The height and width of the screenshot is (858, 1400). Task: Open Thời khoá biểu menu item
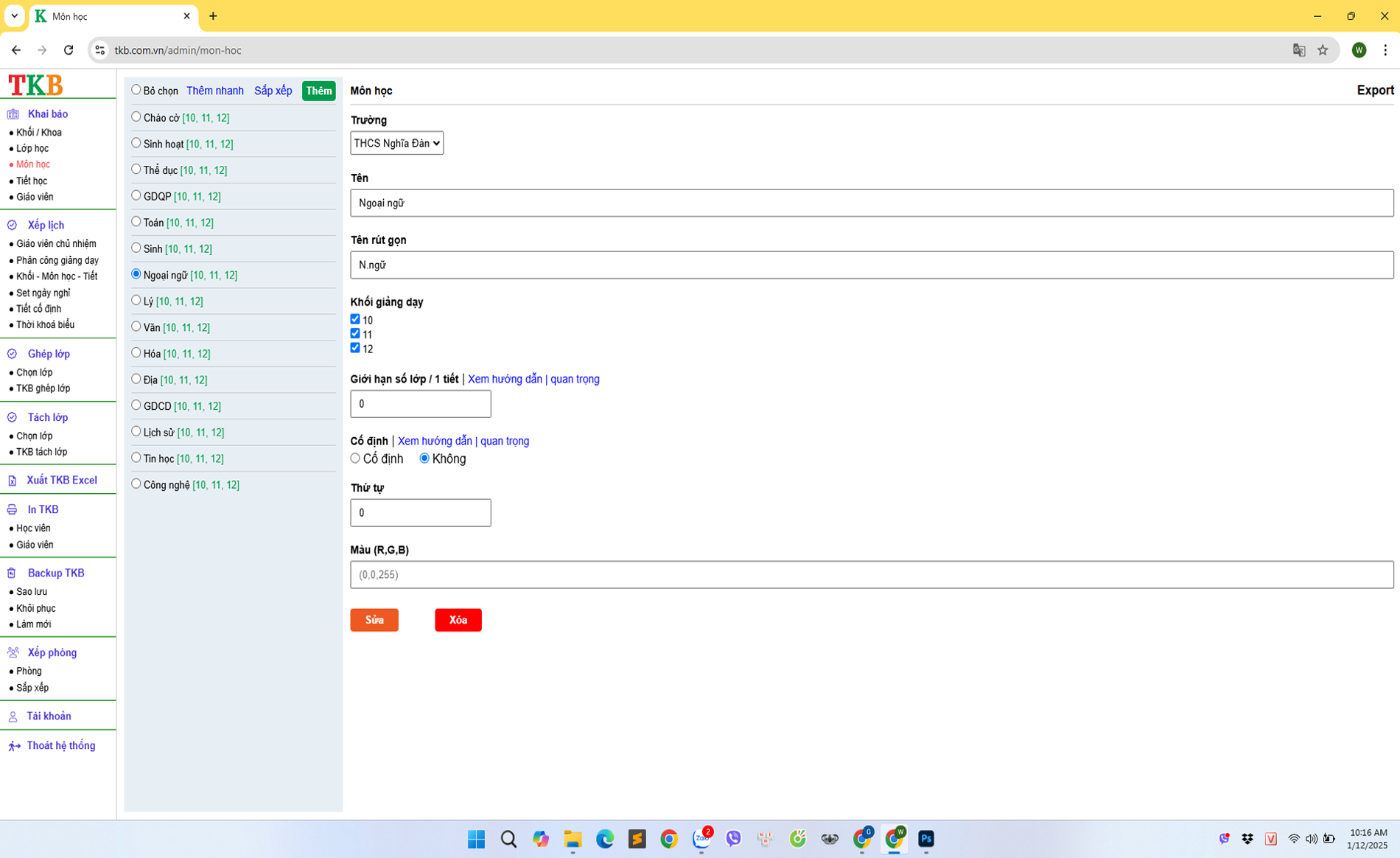pos(45,324)
